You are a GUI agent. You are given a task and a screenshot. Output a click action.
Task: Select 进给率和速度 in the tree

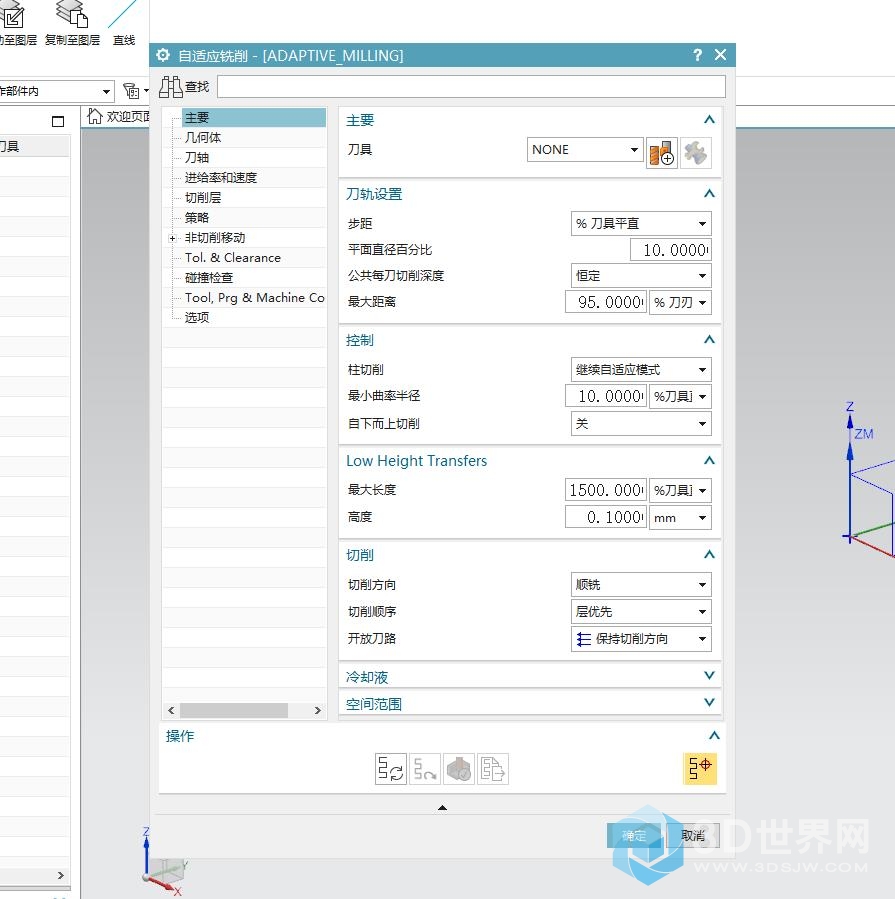[x=221, y=178]
